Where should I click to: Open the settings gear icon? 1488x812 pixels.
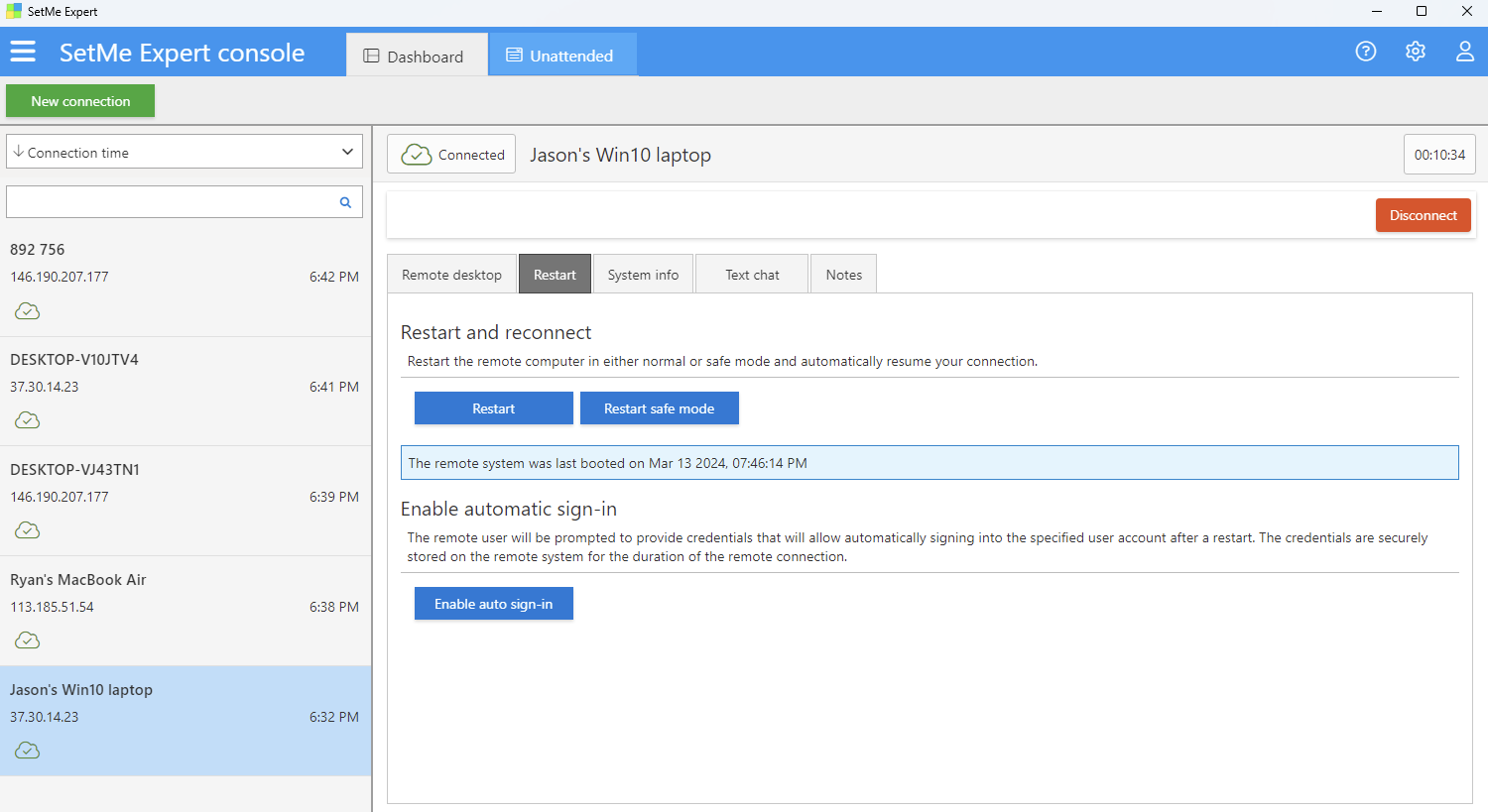[1416, 52]
